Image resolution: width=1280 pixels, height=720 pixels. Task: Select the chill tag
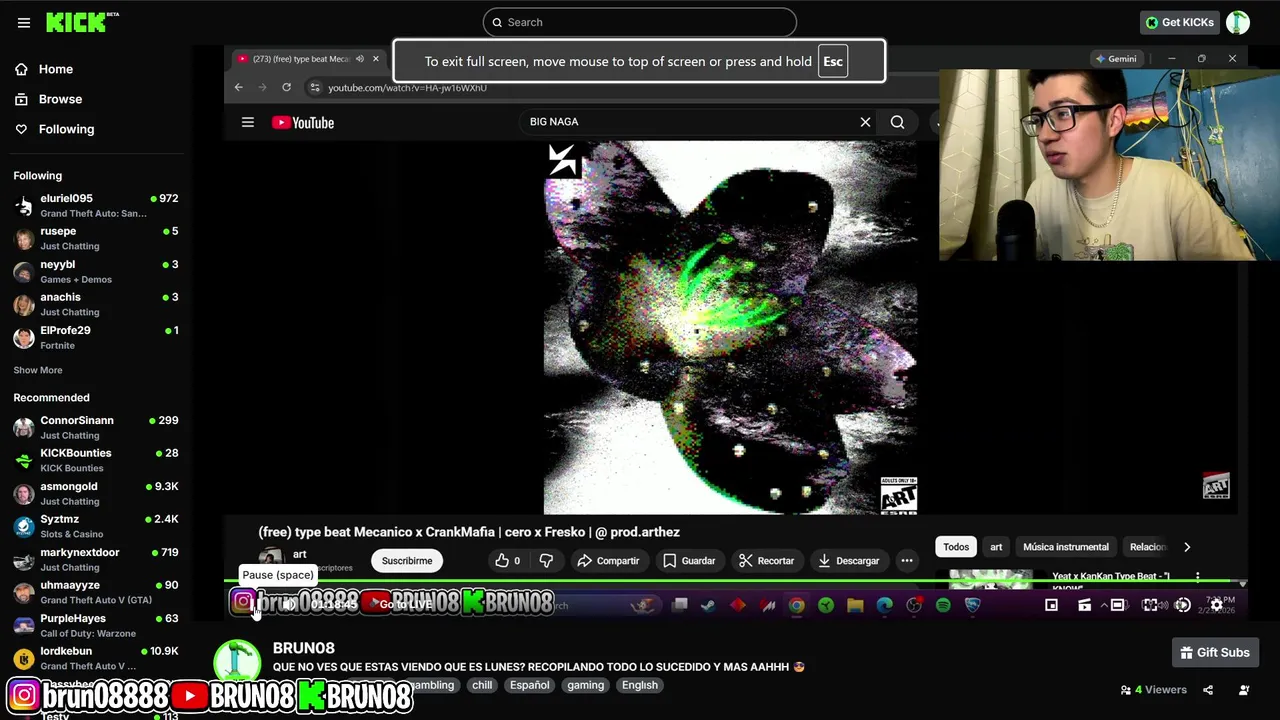coord(482,685)
